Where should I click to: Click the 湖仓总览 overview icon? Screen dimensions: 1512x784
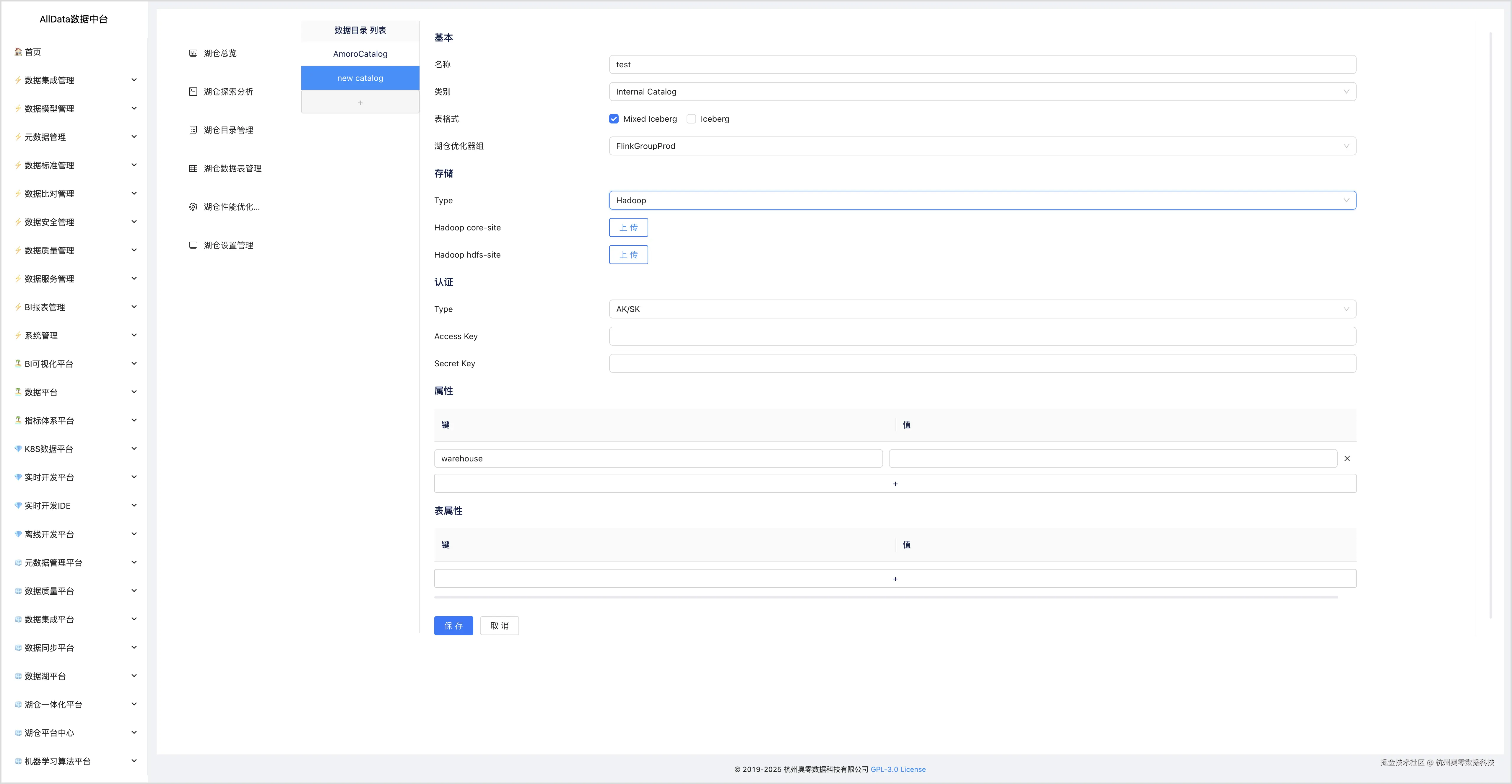click(193, 53)
